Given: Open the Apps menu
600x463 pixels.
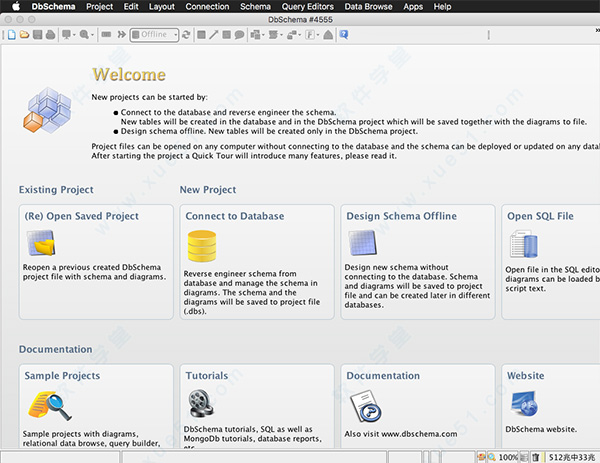Looking at the screenshot, I should click(413, 7).
